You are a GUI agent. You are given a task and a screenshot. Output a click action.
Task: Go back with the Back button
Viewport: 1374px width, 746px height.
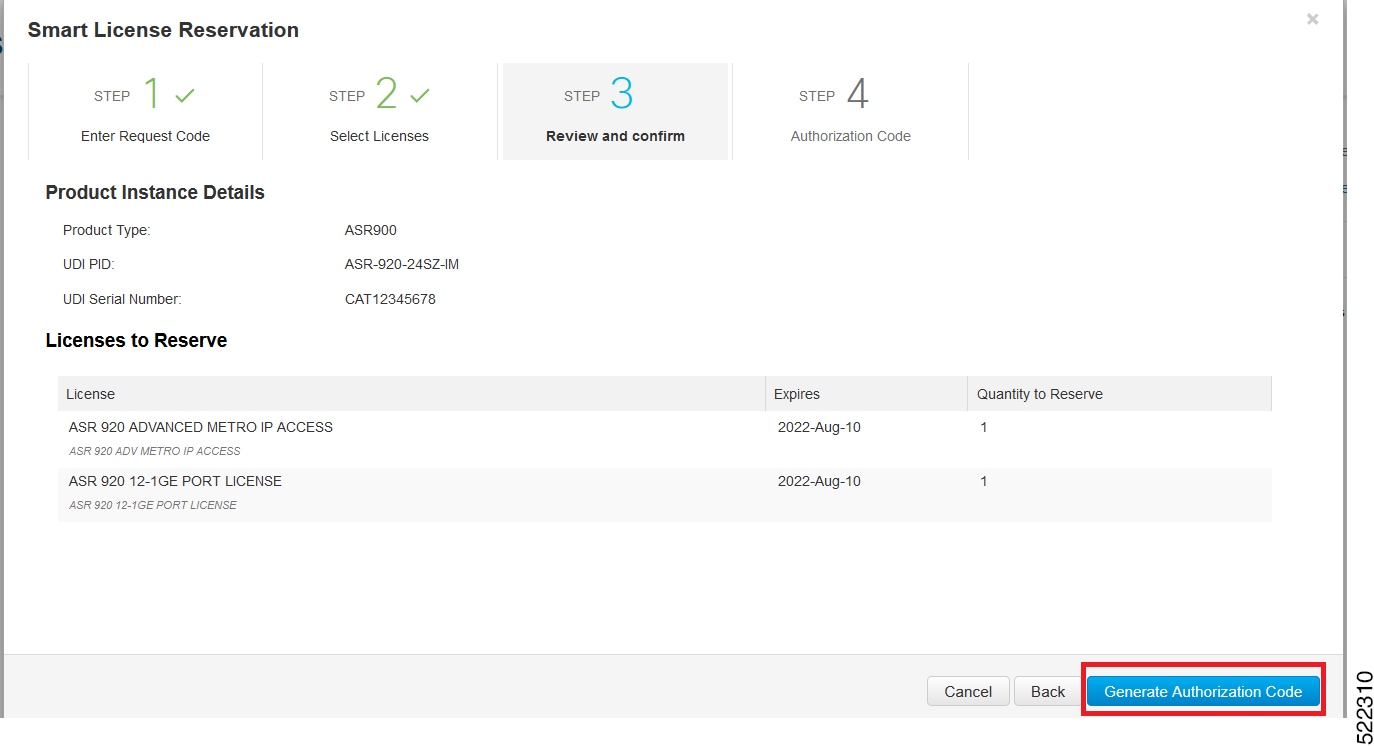(x=1048, y=691)
